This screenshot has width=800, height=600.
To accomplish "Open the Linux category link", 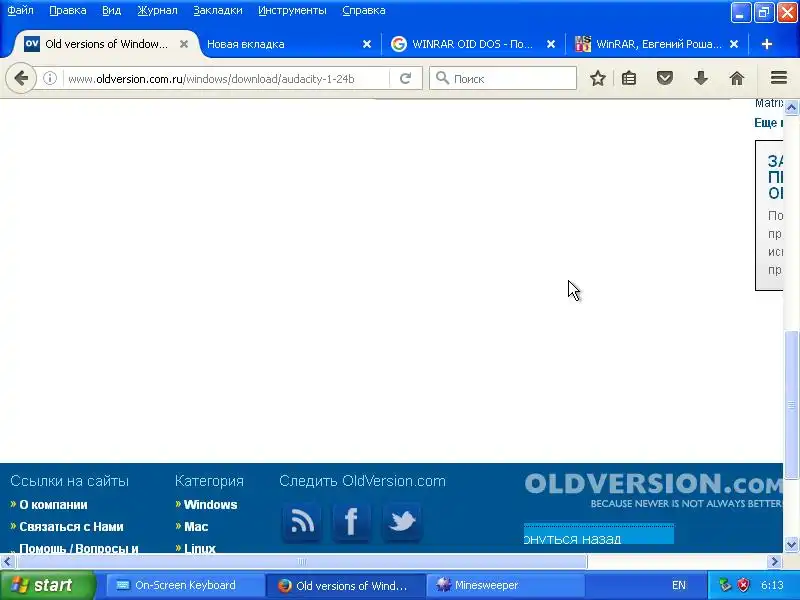I will (199, 548).
